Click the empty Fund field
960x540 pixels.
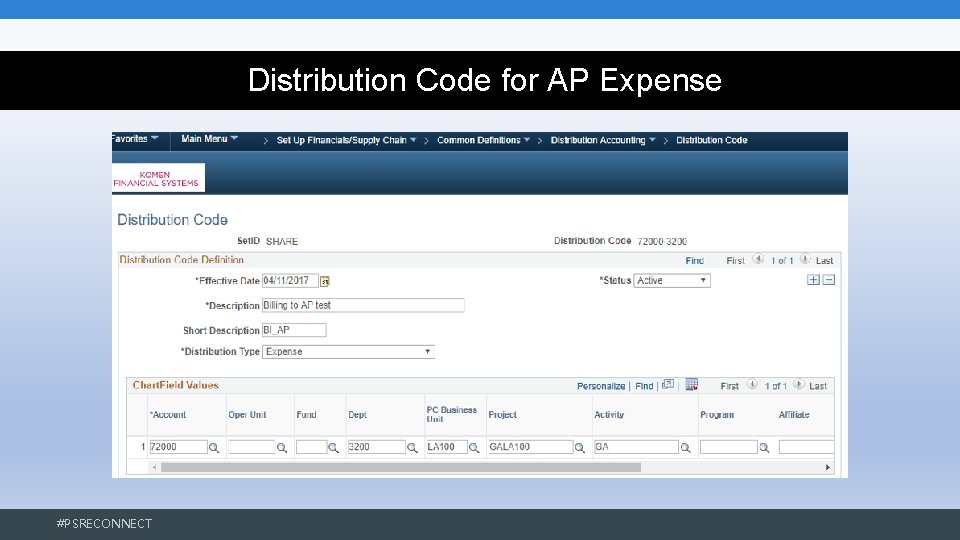312,447
